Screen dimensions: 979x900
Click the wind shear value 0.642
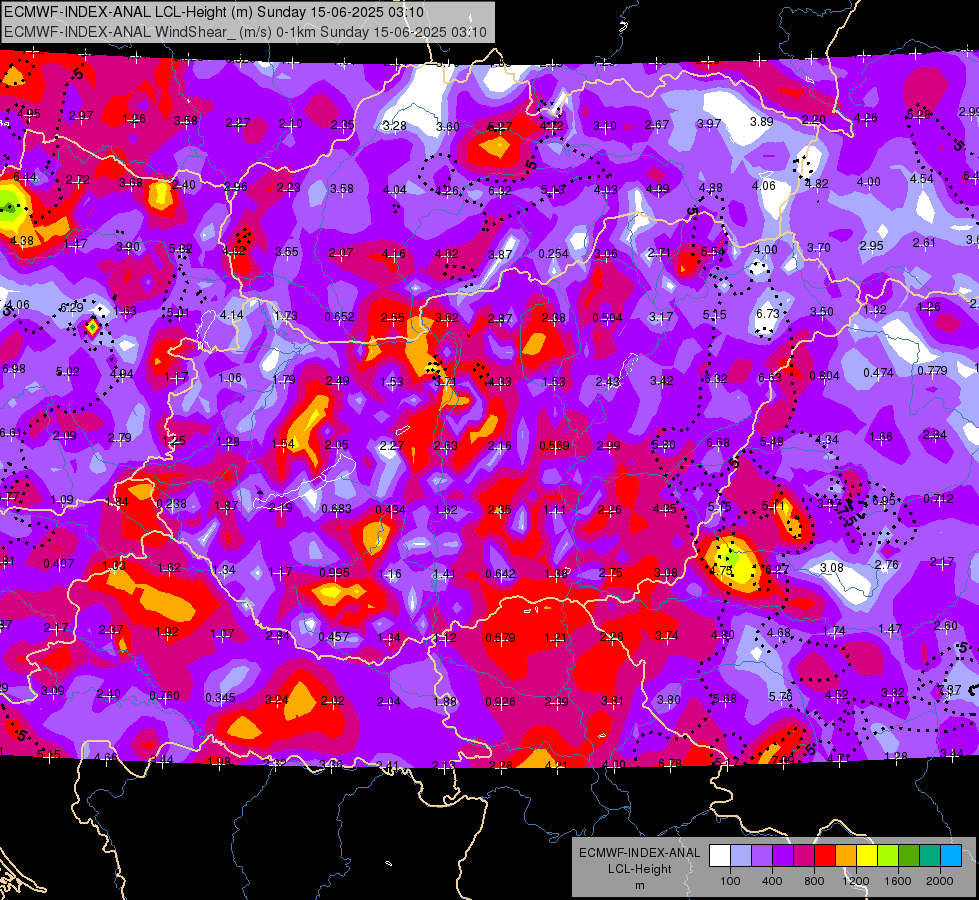pos(500,573)
